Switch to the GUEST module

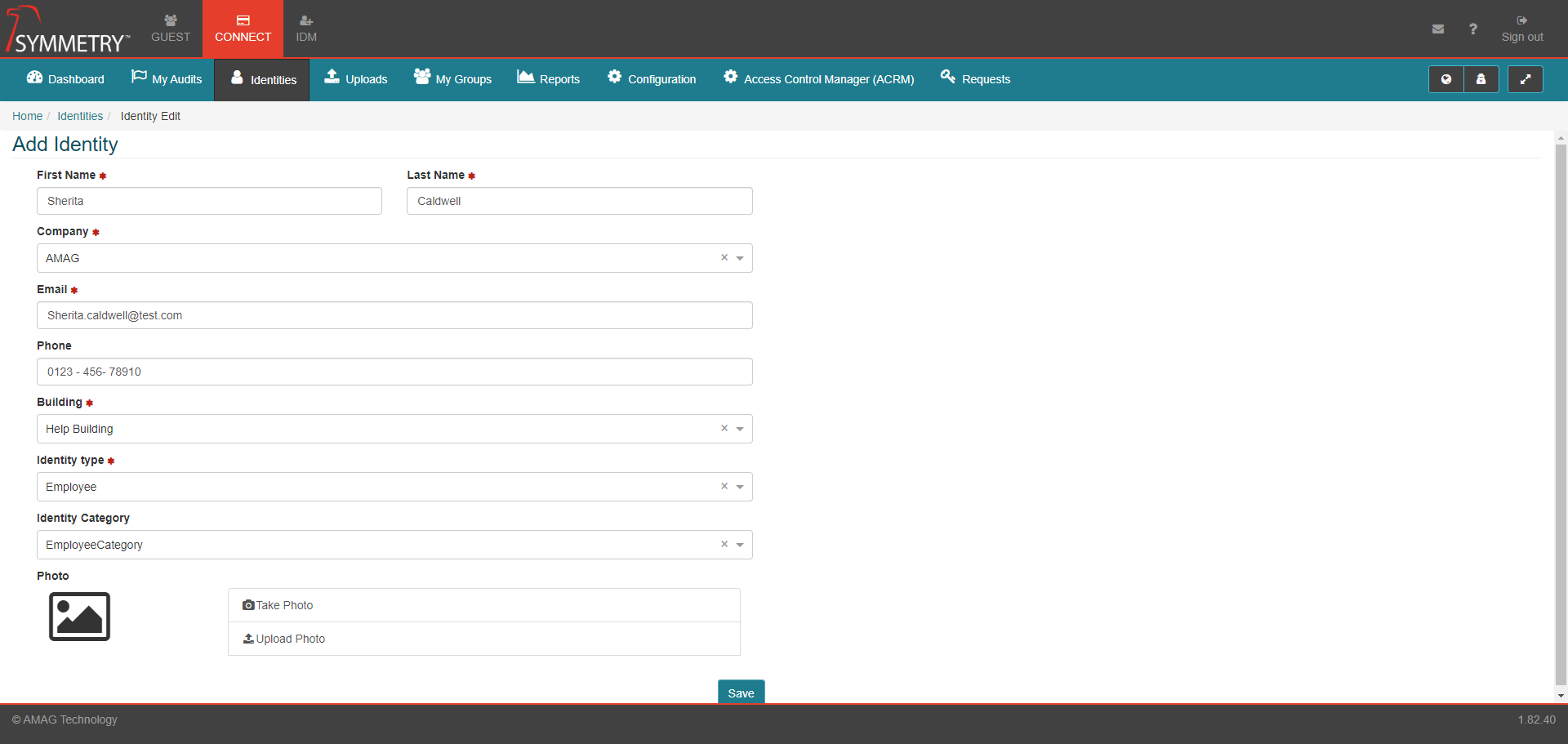[171, 29]
